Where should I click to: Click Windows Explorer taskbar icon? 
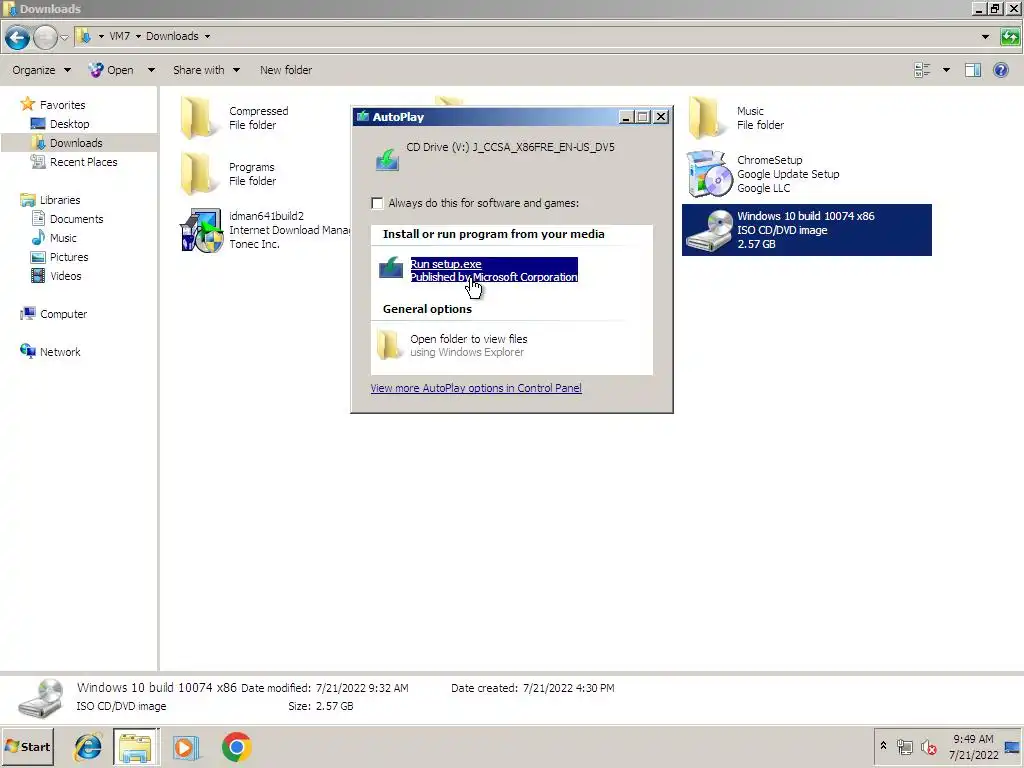[135, 747]
